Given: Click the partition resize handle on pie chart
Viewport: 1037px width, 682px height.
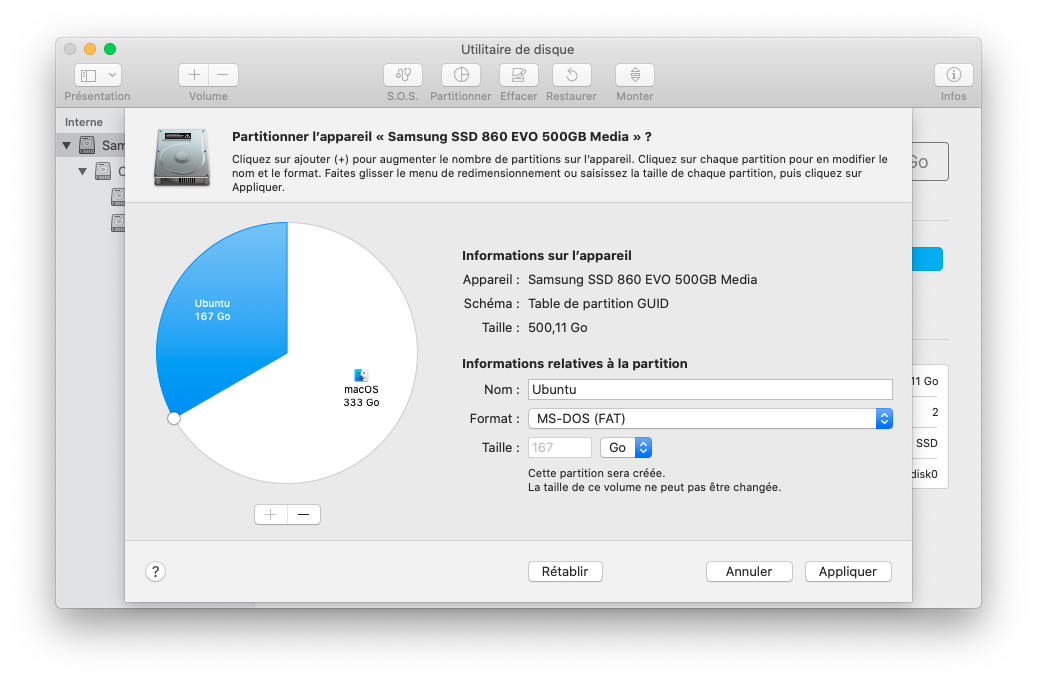Looking at the screenshot, I should click(174, 418).
